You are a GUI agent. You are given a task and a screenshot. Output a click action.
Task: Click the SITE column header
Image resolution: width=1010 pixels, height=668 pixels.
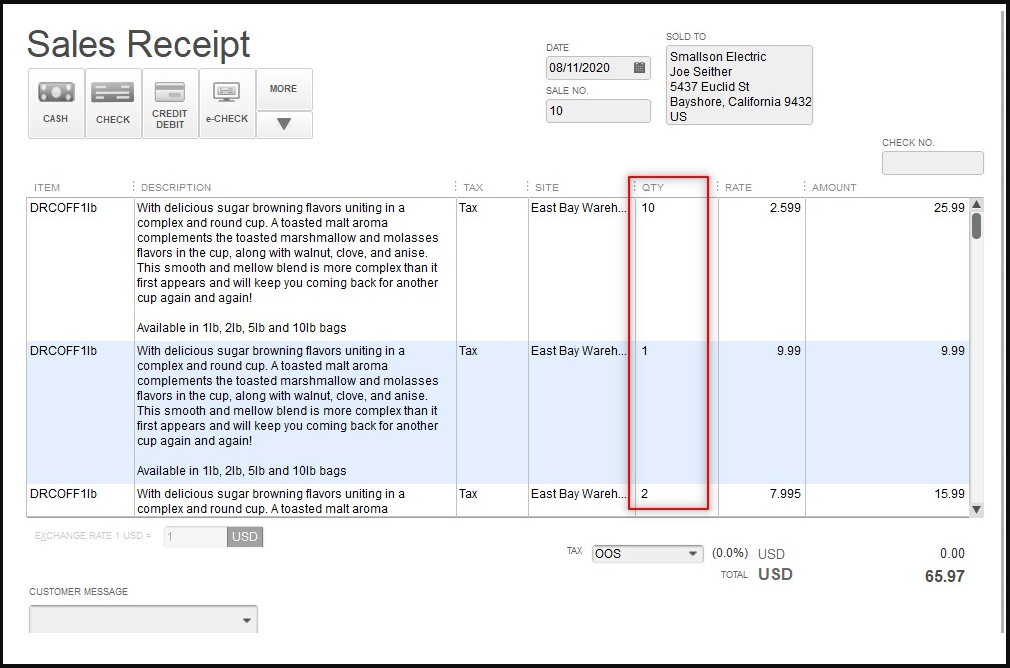point(546,187)
